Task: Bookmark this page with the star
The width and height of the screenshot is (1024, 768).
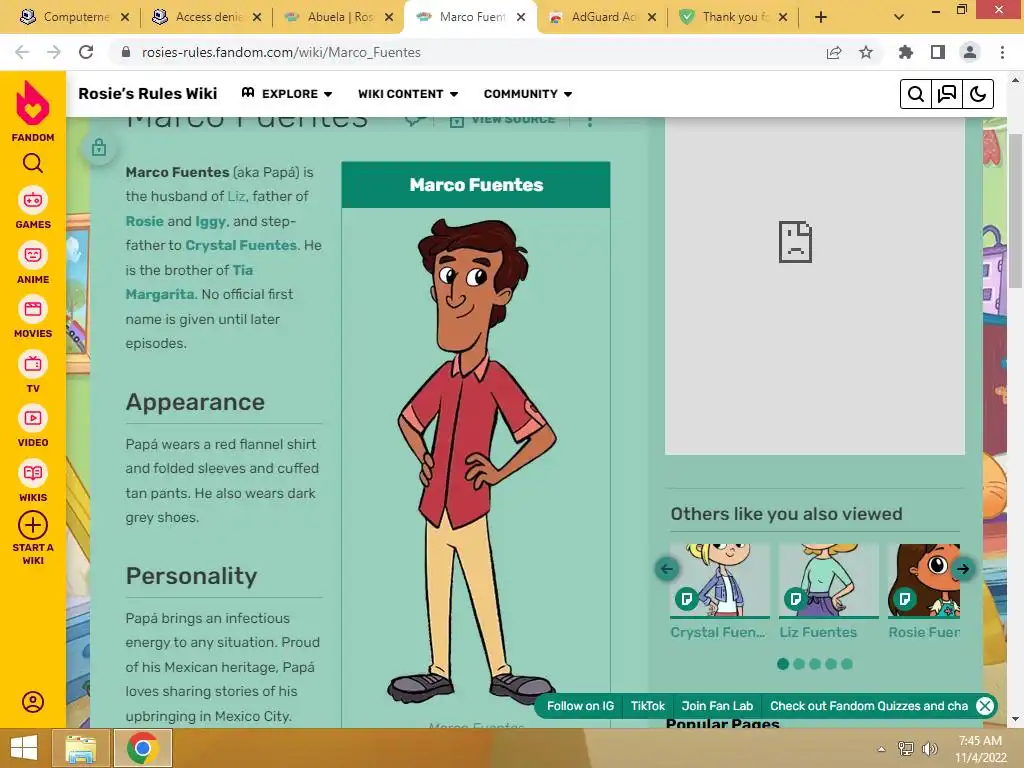Action: [x=866, y=52]
